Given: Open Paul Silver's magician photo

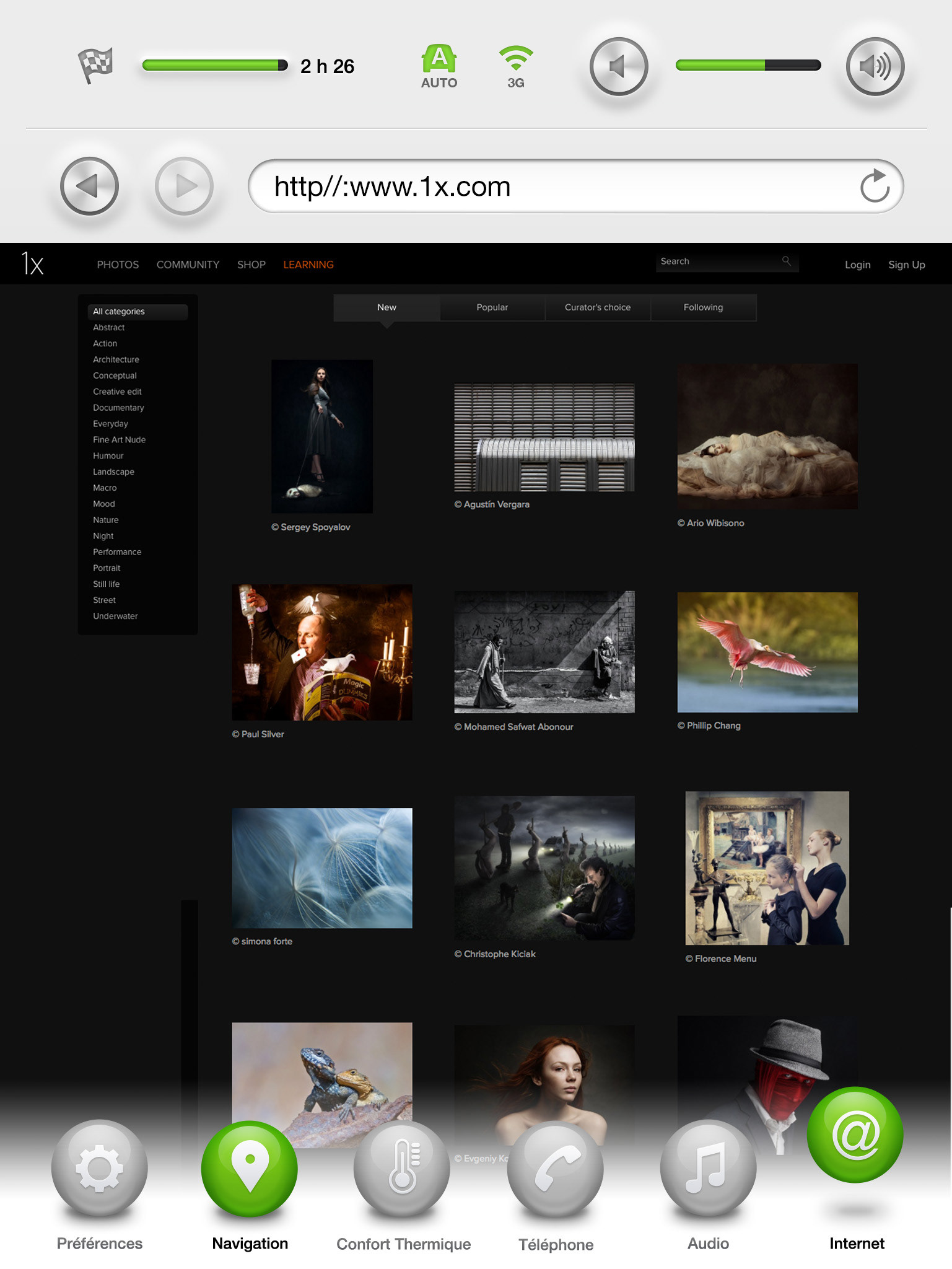Looking at the screenshot, I should coord(322,652).
